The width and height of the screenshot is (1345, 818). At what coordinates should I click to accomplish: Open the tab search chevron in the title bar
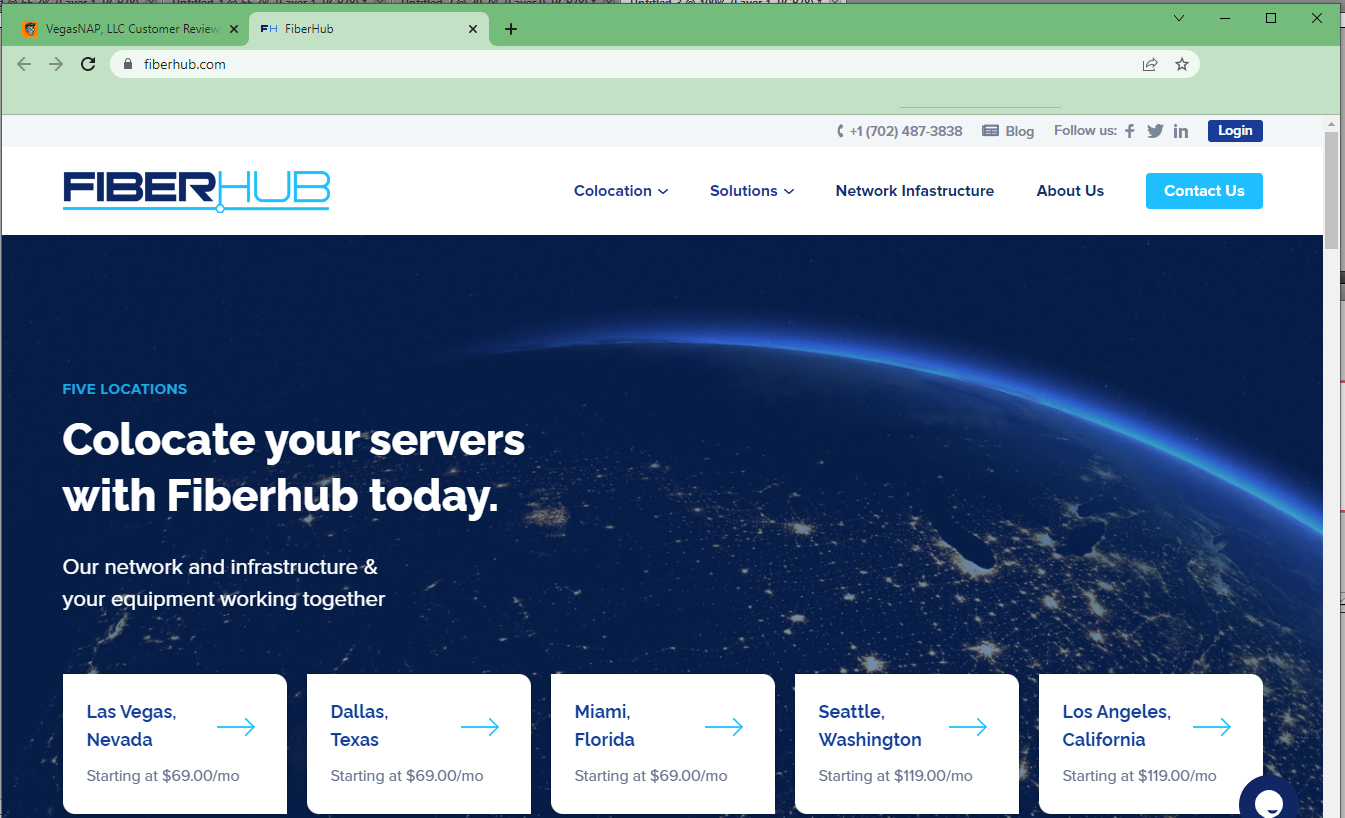coord(1179,18)
